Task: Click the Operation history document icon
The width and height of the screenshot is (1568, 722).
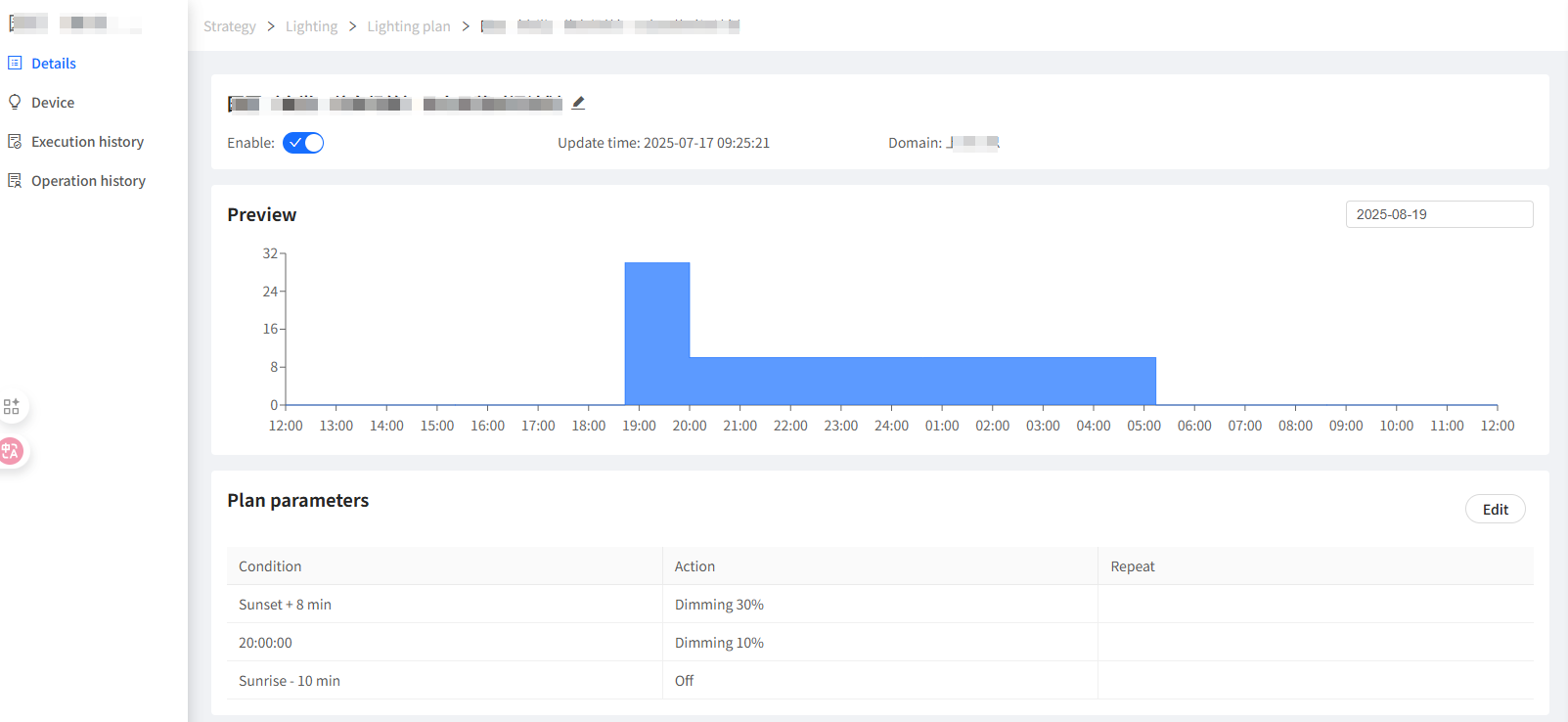Action: pyautogui.click(x=15, y=180)
